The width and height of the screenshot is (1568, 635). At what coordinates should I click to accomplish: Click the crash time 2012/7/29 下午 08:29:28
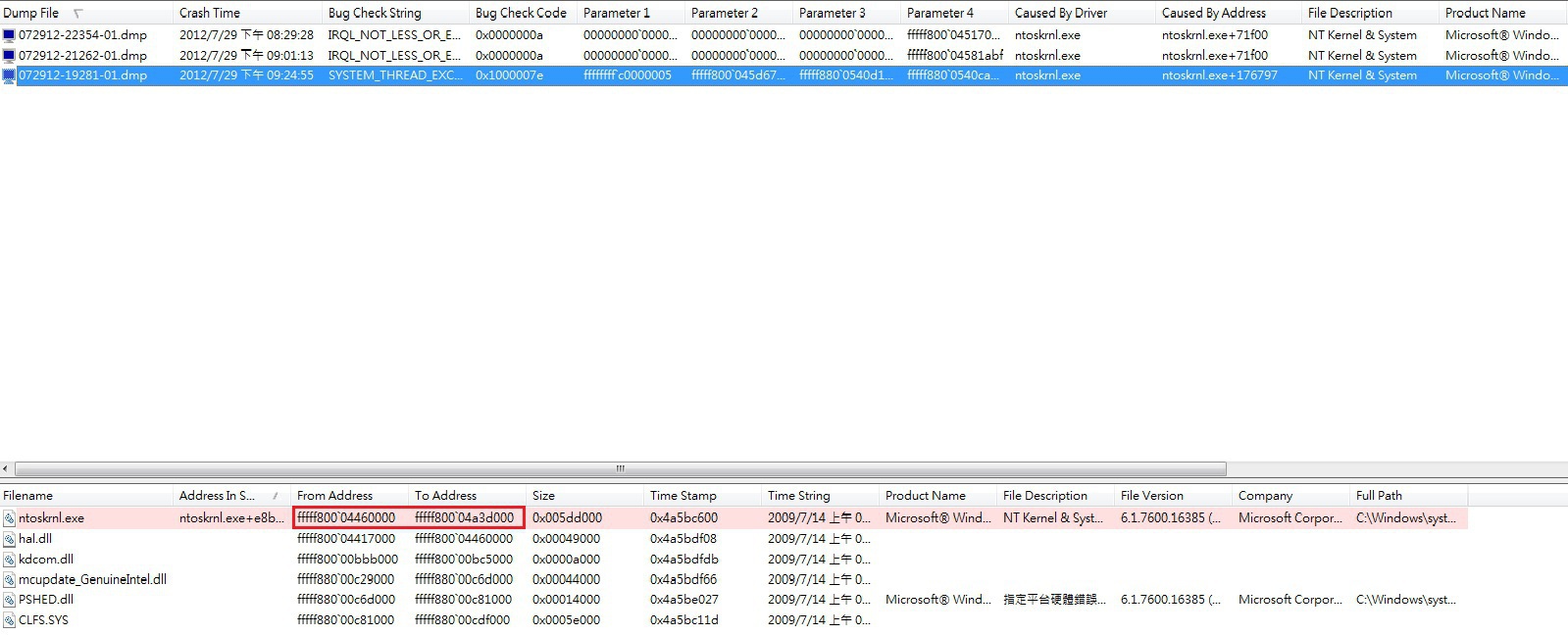coord(246,34)
